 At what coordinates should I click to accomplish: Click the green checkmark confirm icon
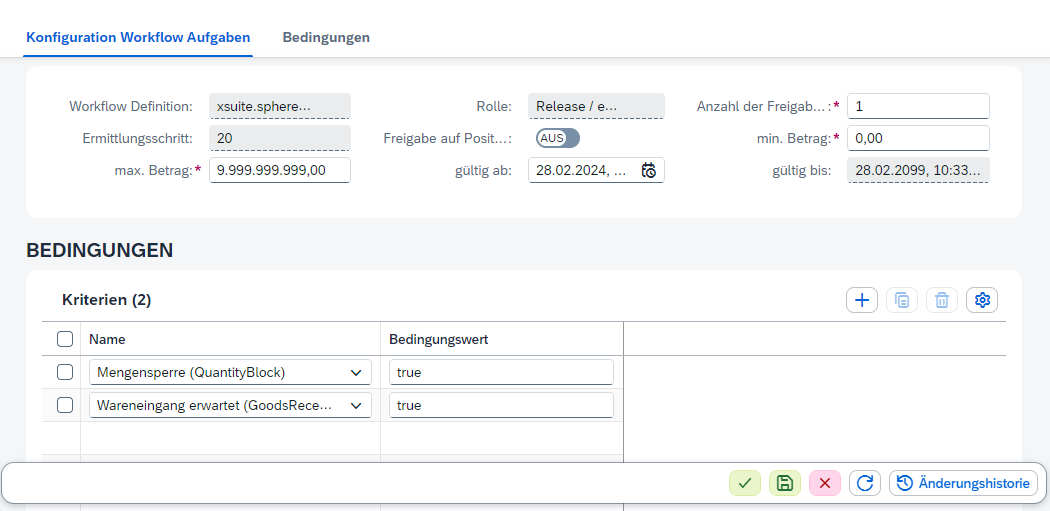coord(745,483)
